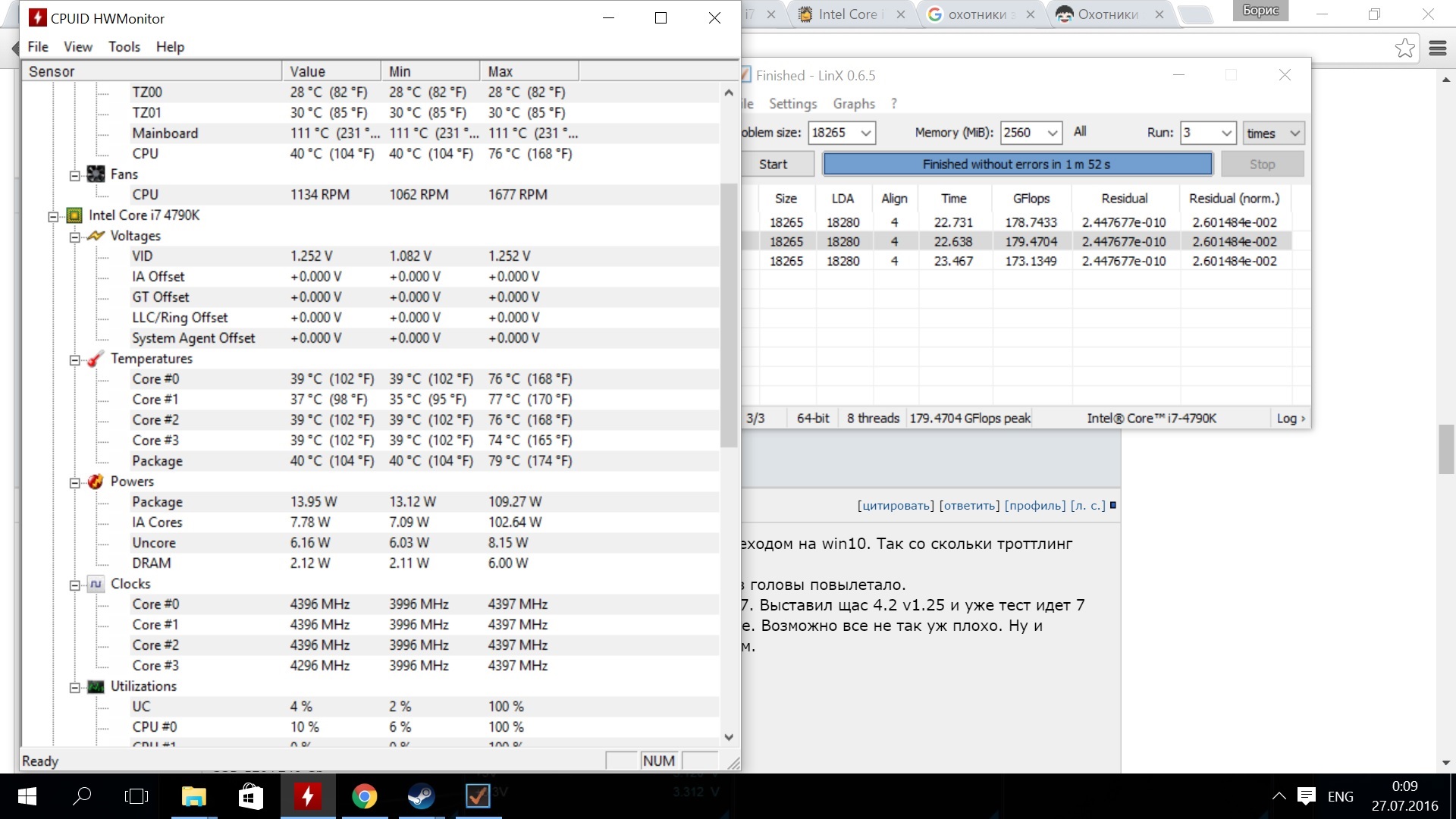The height and width of the screenshot is (819, 1456).
Task: Click the Intel Core i7 4790K chip icon
Action: (74, 215)
